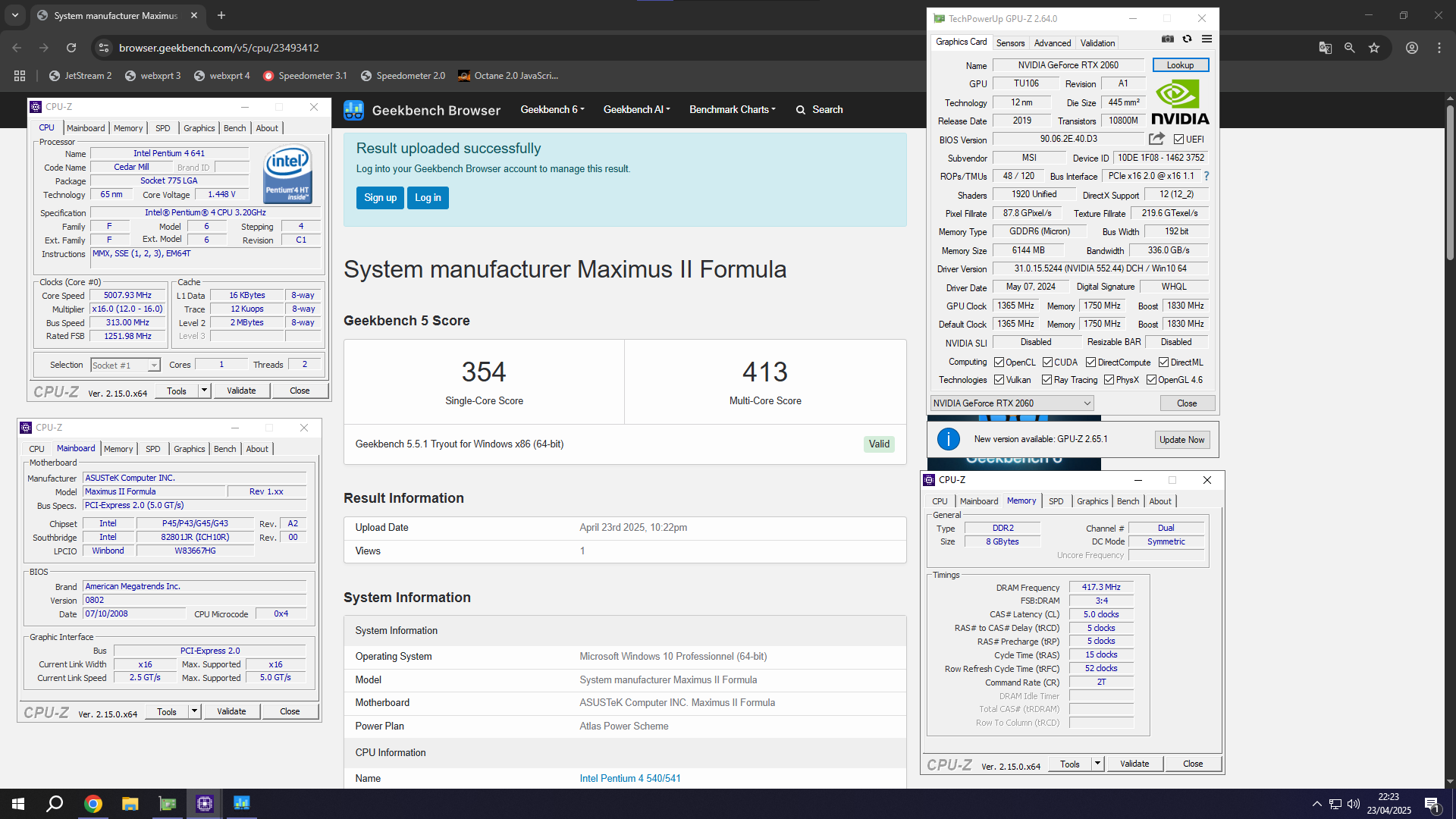Toggle the PhysX checkbox

click(x=1109, y=380)
